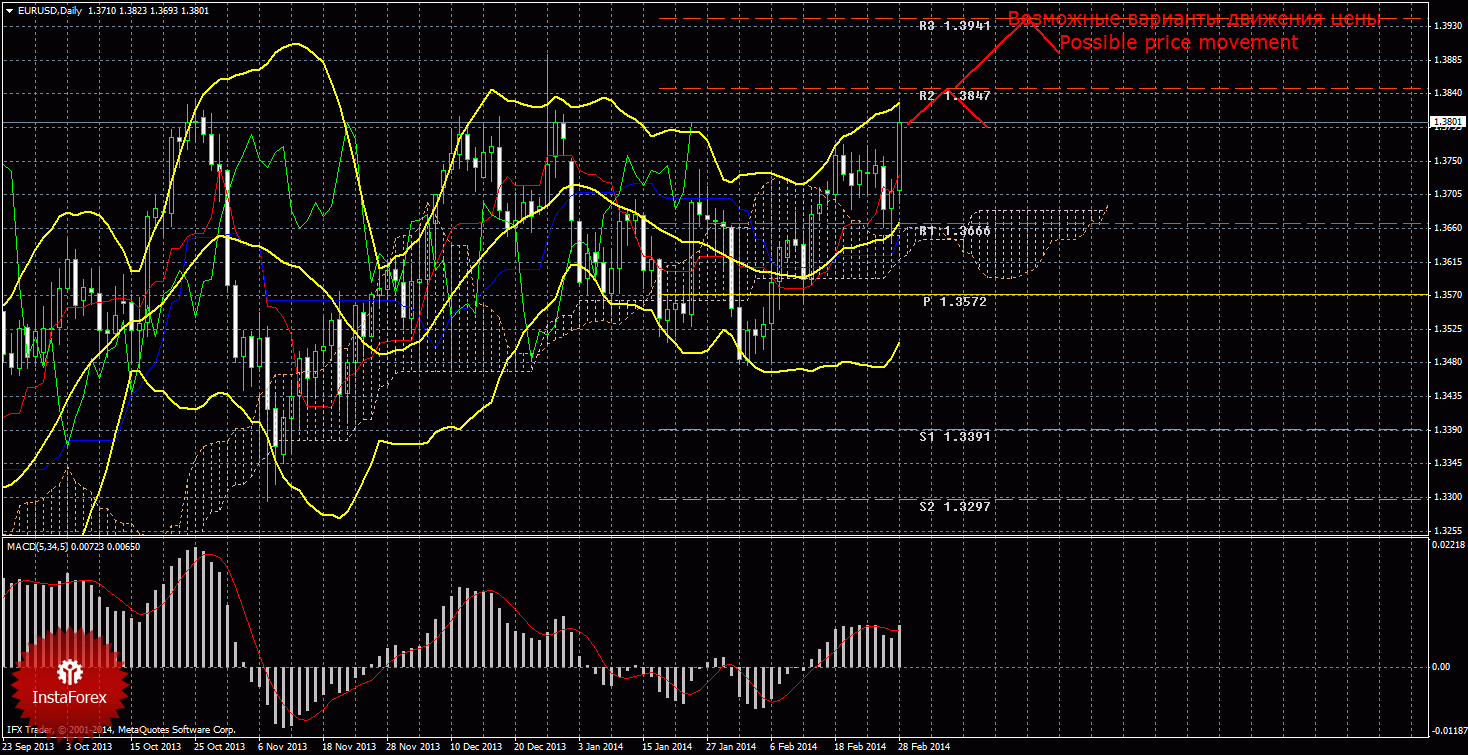The image size is (1468, 755).
Task: Select the R1 1.3666 resistance label
Action: [955, 231]
